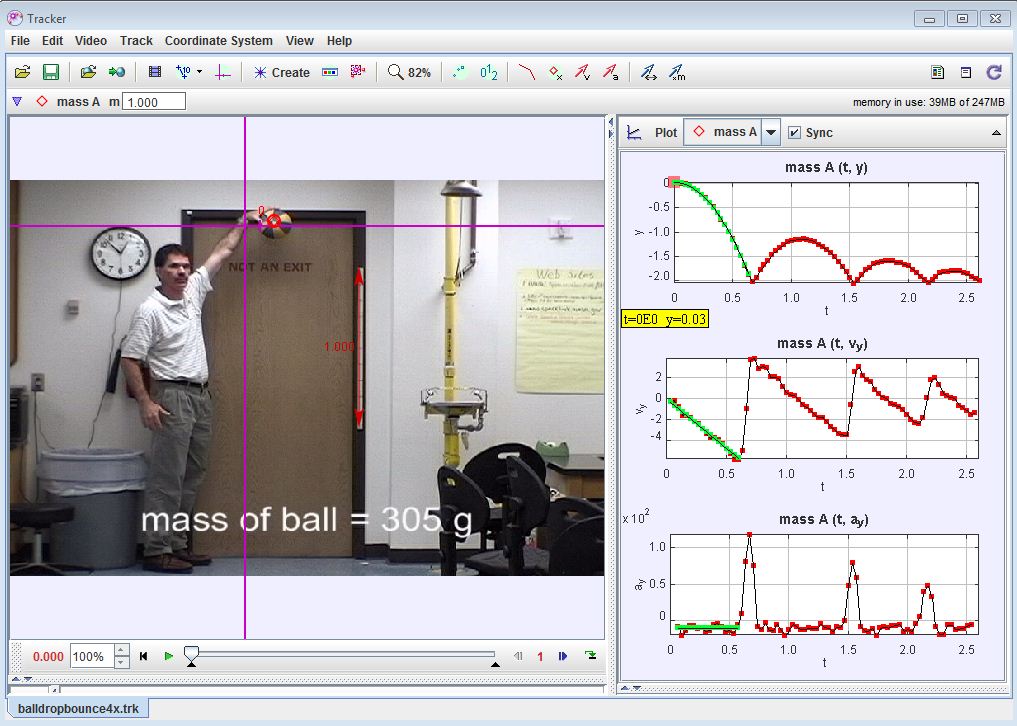This screenshot has width=1017, height=726.
Task: Open the mass A track dropdown arrow
Action: point(771,133)
